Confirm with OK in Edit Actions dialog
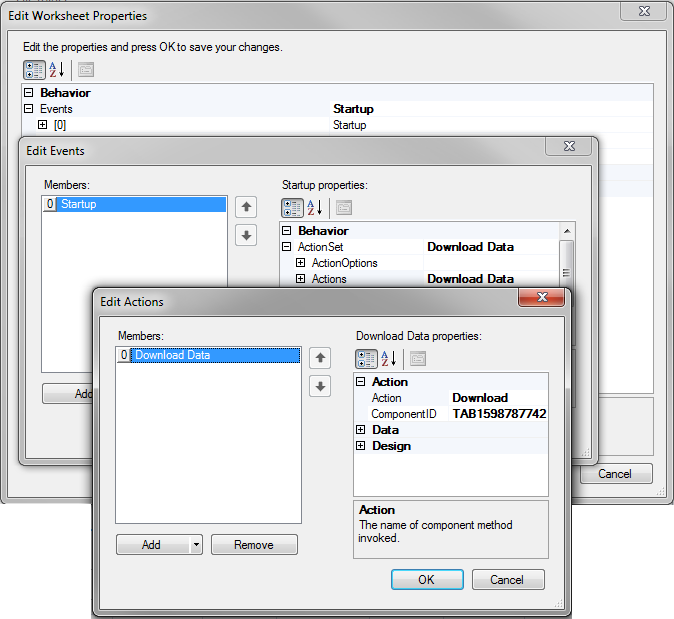The height and width of the screenshot is (619, 674). [x=427, y=579]
